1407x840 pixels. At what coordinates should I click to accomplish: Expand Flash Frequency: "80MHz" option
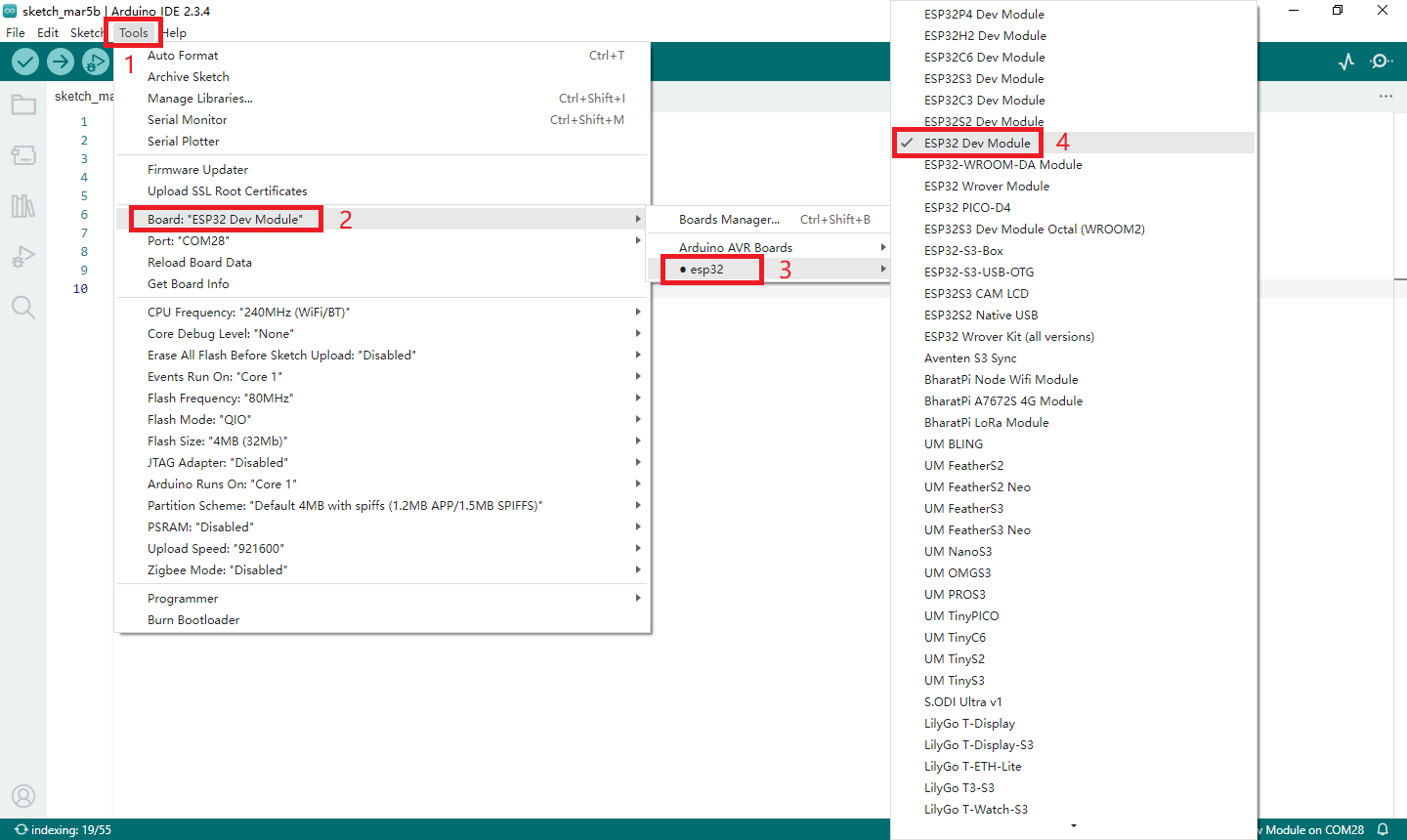point(383,399)
